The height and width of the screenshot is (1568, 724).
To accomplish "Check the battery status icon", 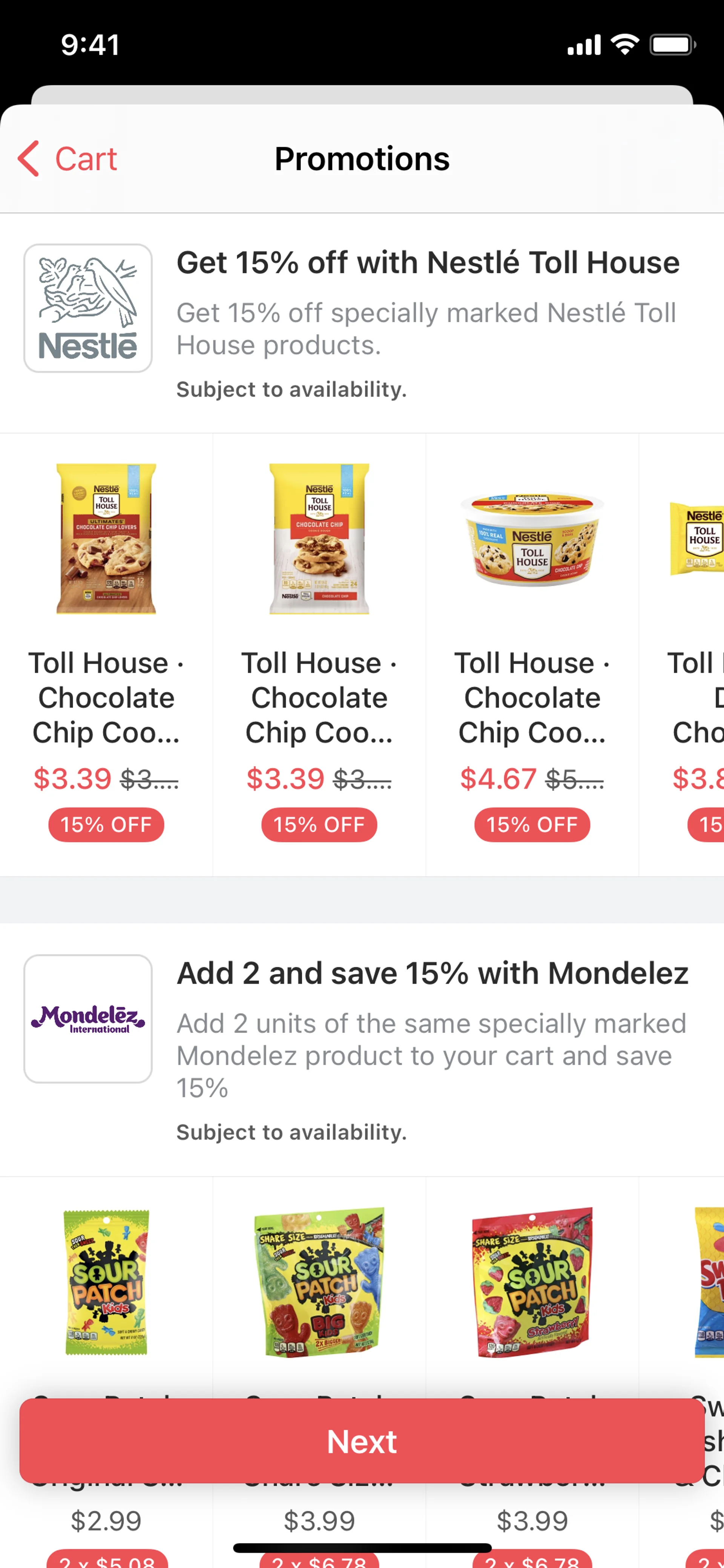I will tap(672, 45).
